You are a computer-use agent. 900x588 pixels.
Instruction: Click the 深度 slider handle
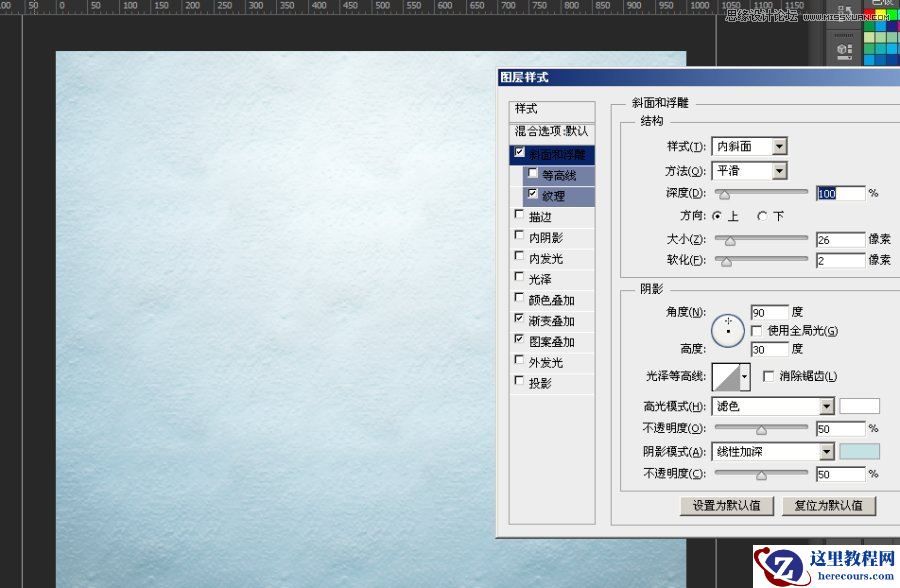724,194
